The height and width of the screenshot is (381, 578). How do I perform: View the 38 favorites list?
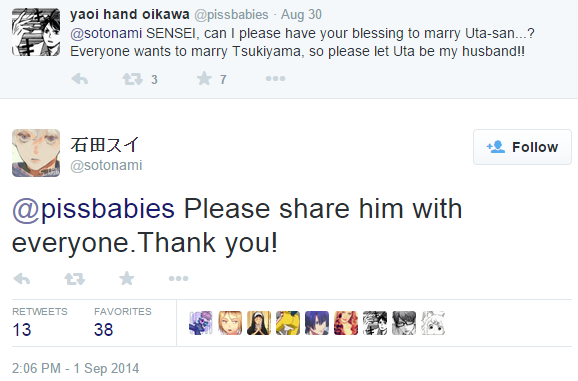click(x=122, y=322)
